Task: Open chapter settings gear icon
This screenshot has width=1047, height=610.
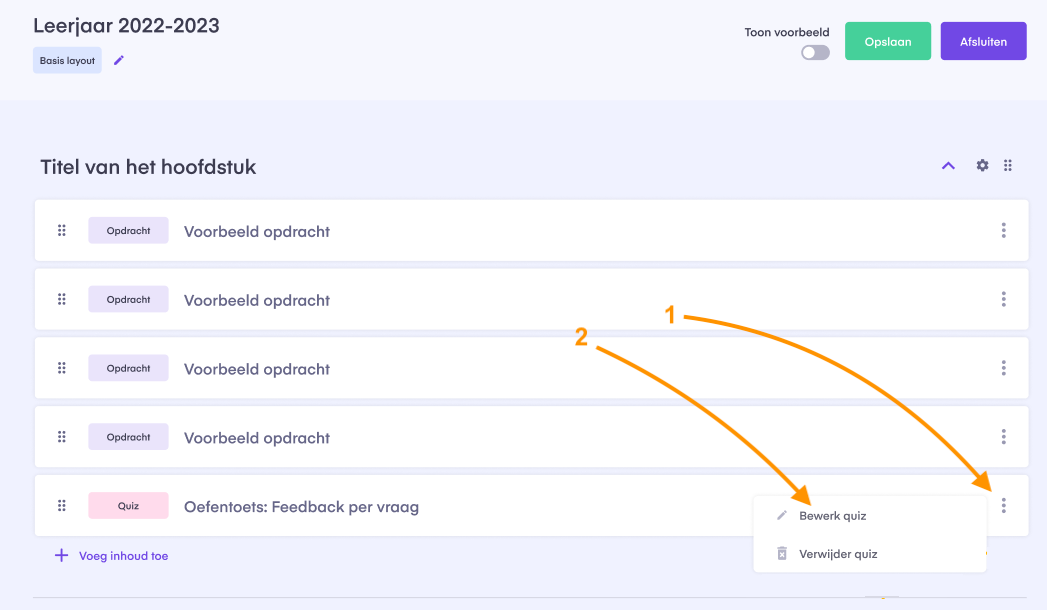Action: tap(982, 166)
